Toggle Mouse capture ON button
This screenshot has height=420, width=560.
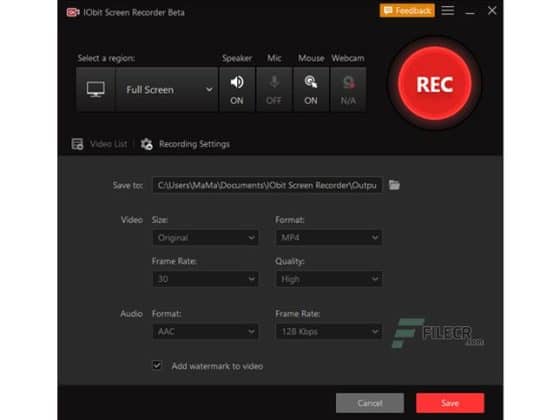coord(311,90)
